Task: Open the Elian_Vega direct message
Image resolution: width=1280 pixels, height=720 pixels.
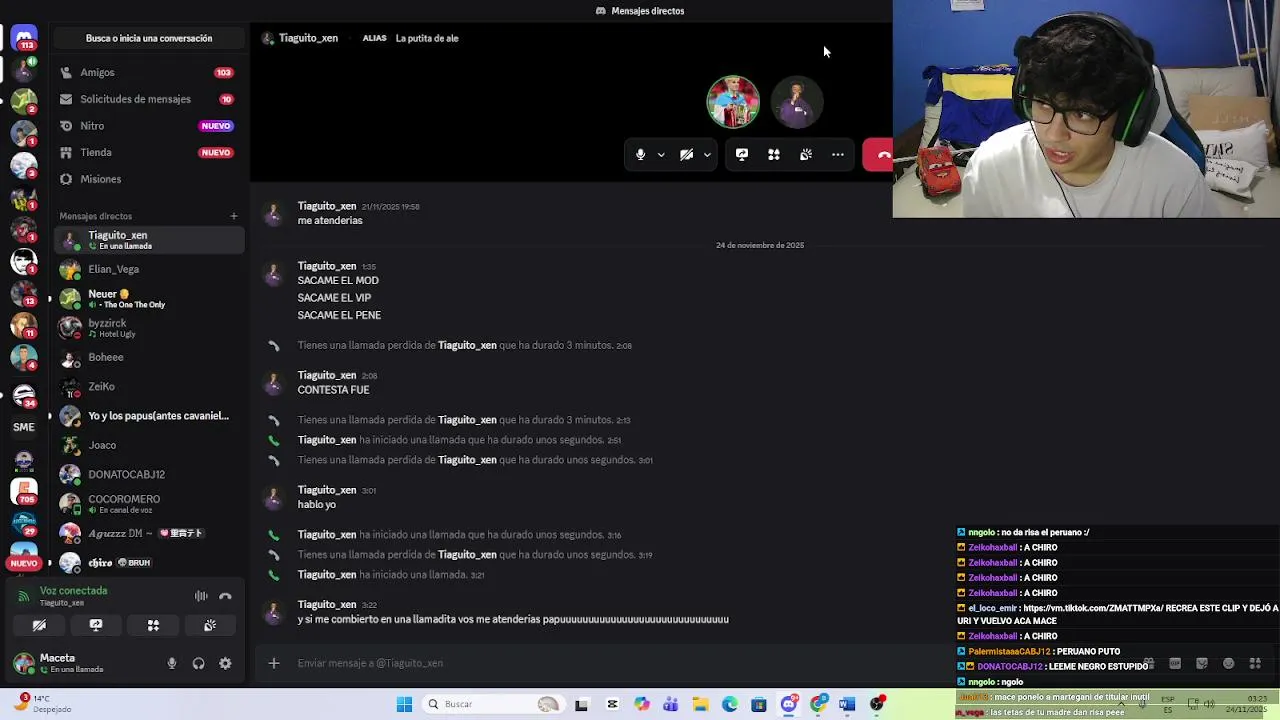Action: (x=149, y=269)
